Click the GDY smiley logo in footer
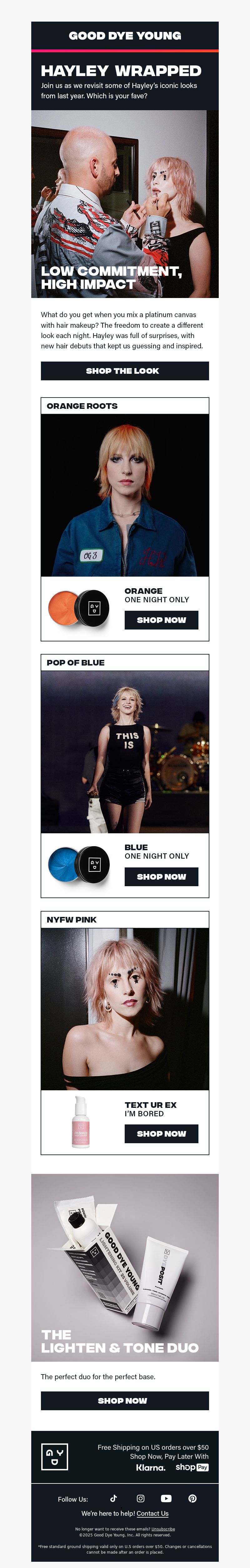 pyautogui.click(x=55, y=1457)
